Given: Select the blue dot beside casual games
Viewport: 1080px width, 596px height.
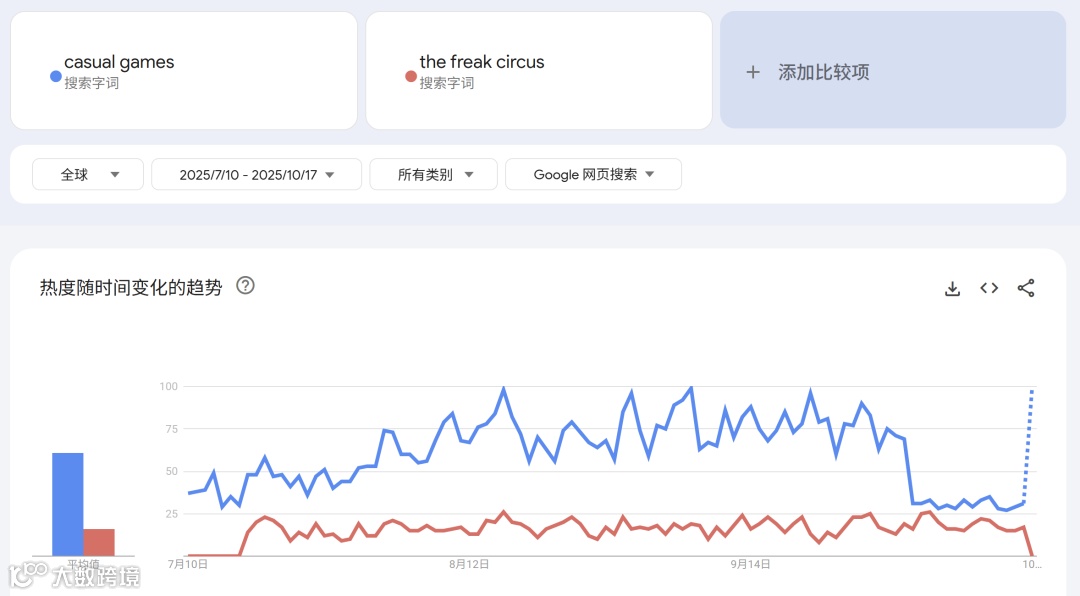Looking at the screenshot, I should tap(56, 76).
